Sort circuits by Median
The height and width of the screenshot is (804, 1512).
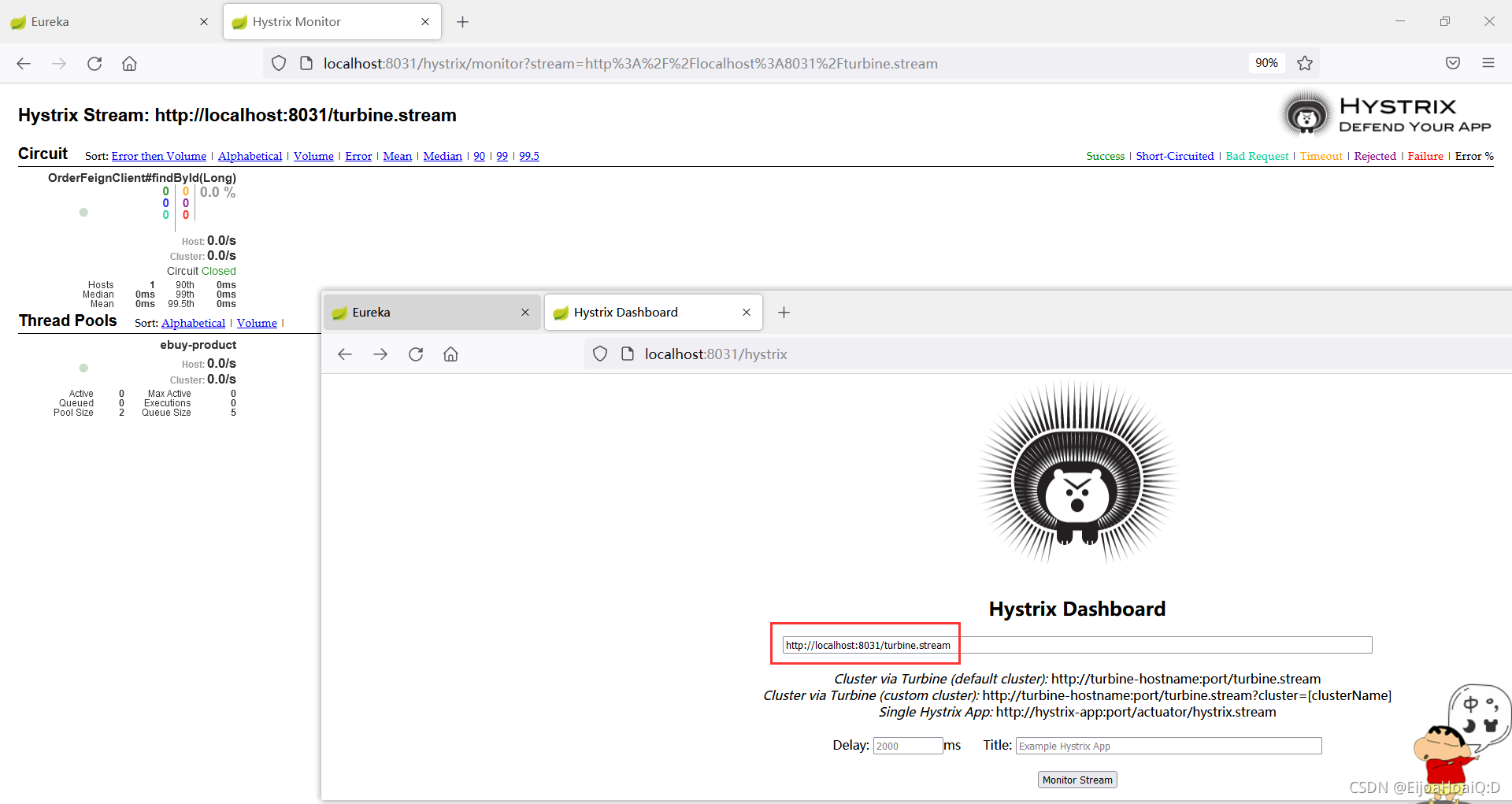coord(443,156)
